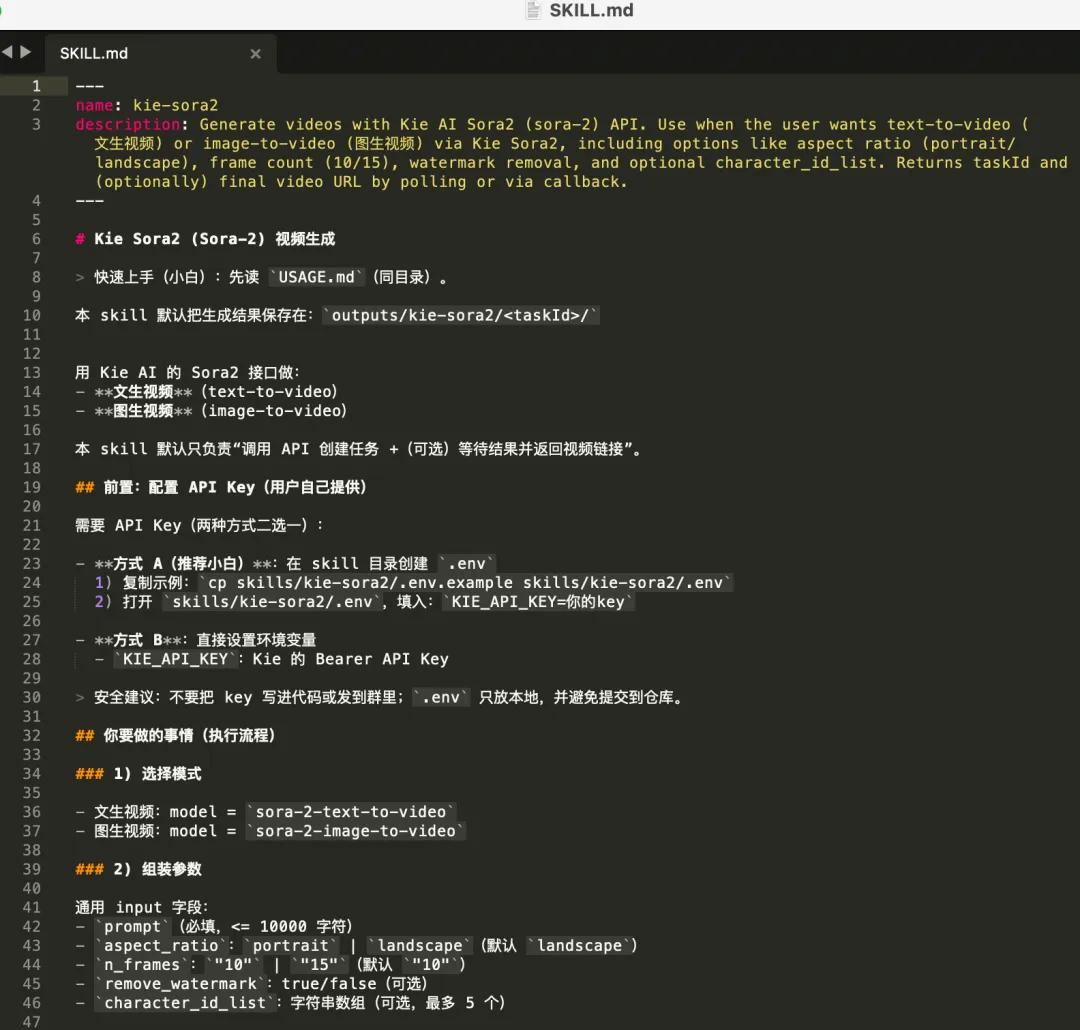Click '图生视频 (image-to-video)' bullet line
This screenshot has height=1030, width=1080.
(211, 411)
